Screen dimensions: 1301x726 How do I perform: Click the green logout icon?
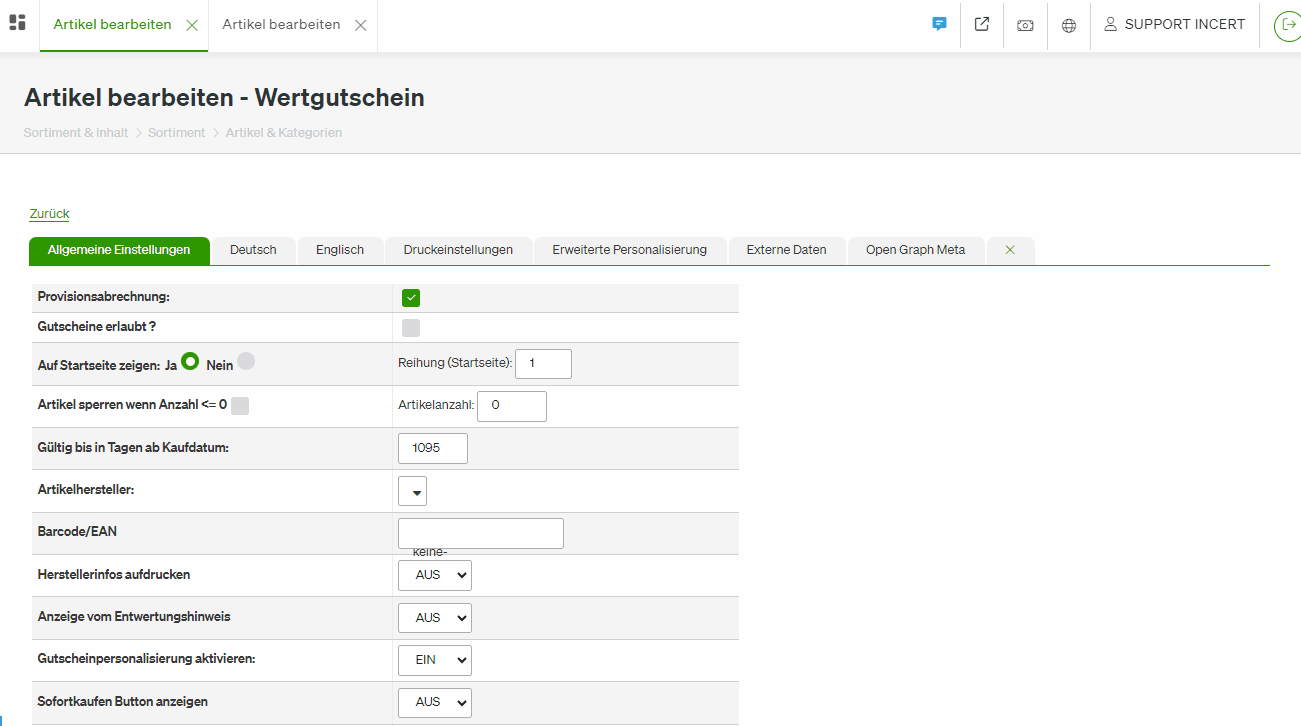point(1286,25)
